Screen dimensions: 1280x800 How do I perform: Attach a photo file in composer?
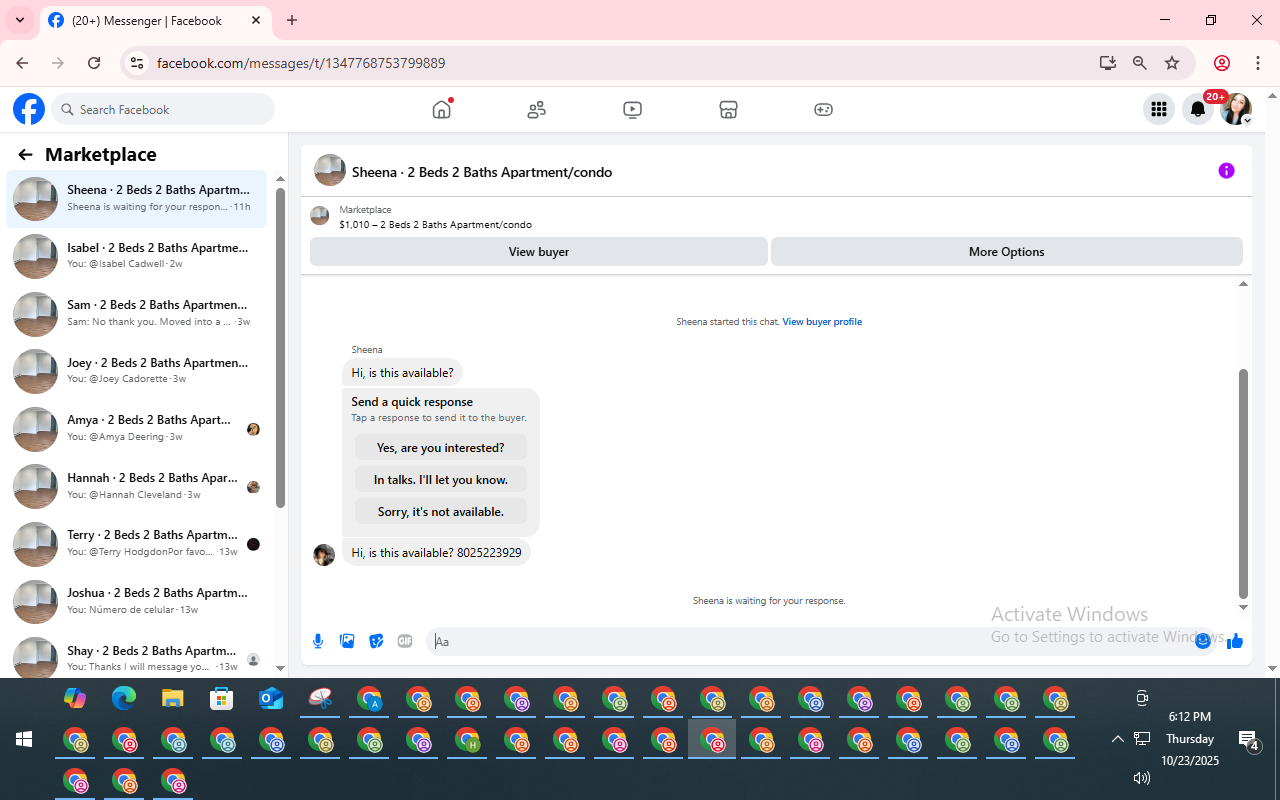347,641
